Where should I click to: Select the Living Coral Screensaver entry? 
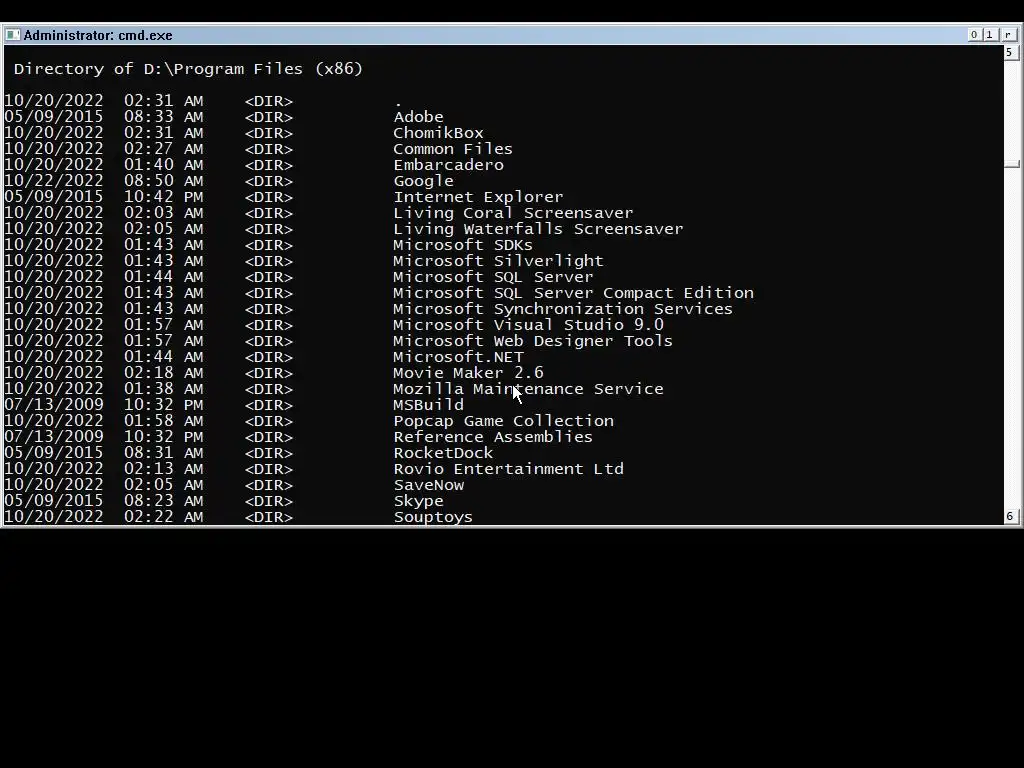513,213
